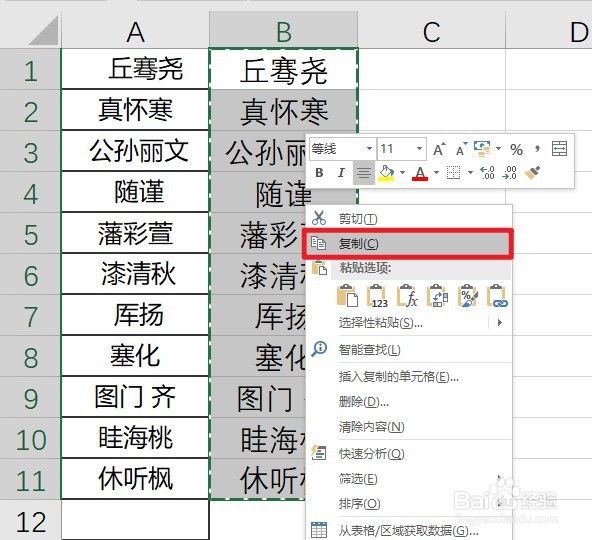Toggle bold in the mini toolbar

point(319,173)
